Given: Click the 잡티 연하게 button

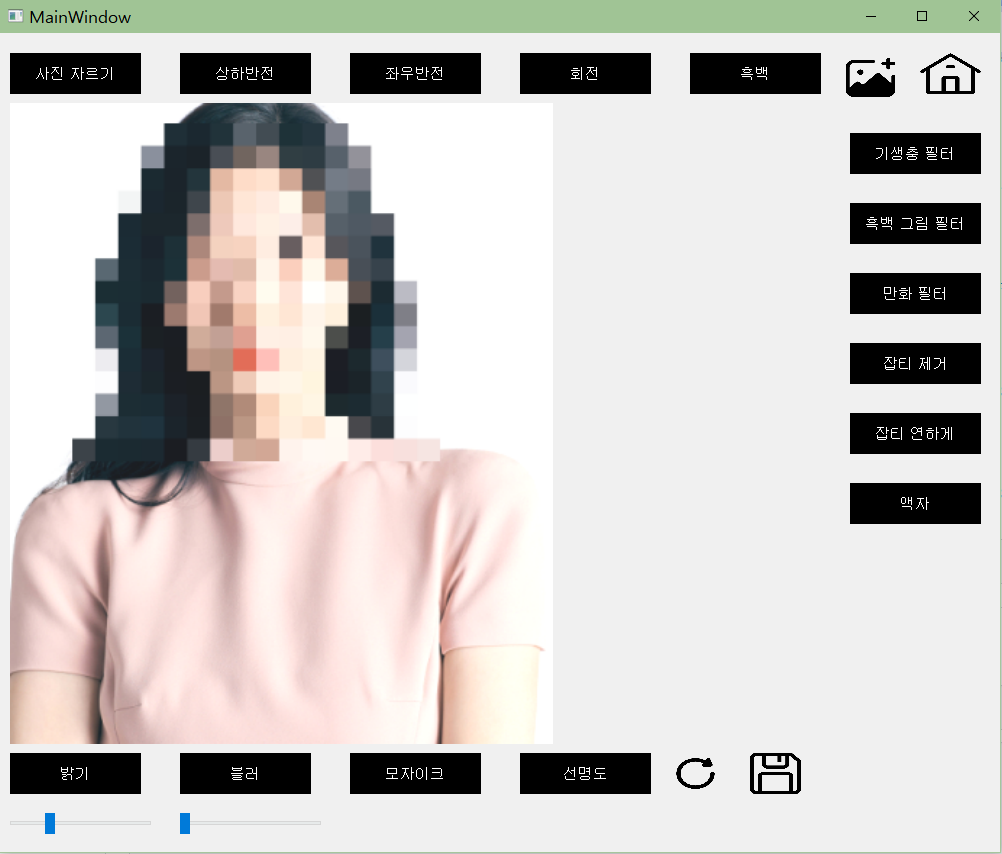Looking at the screenshot, I should coord(915,433).
